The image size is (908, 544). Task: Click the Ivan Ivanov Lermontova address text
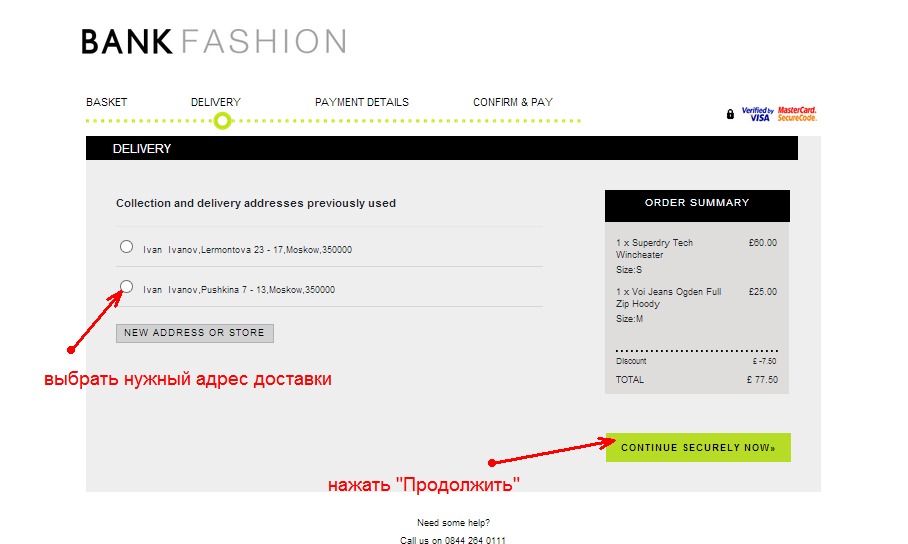pyautogui.click(x=247, y=250)
